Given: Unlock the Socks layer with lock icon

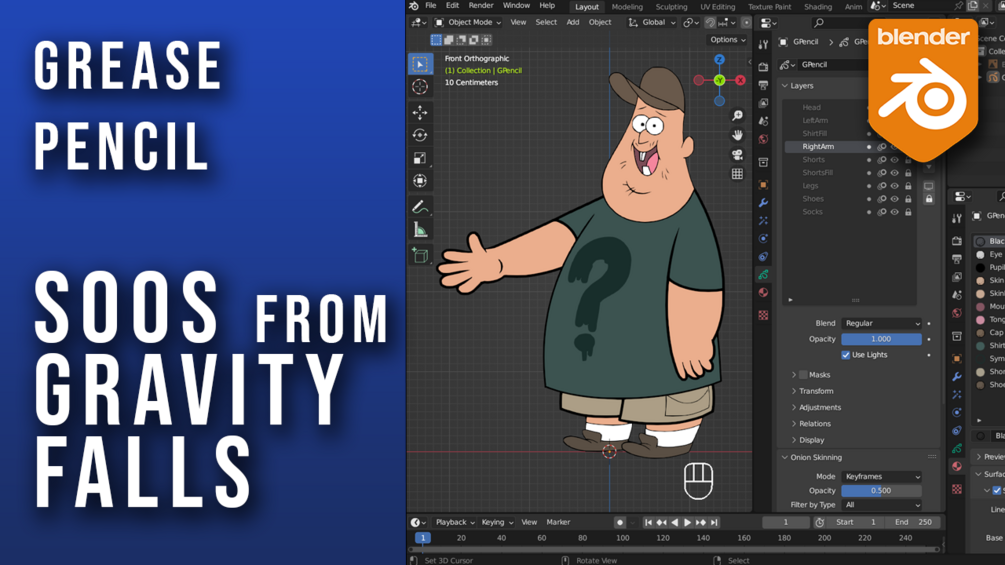Looking at the screenshot, I should [908, 212].
